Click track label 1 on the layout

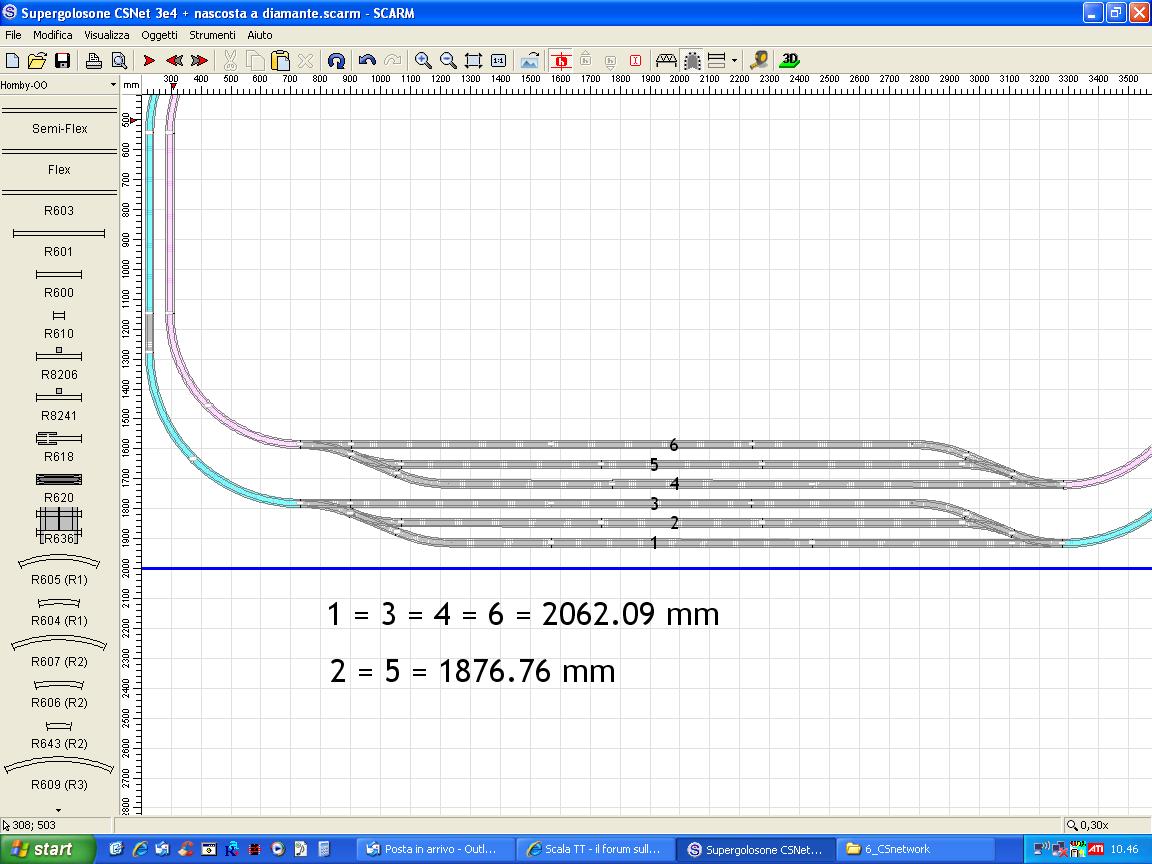pyautogui.click(x=654, y=544)
